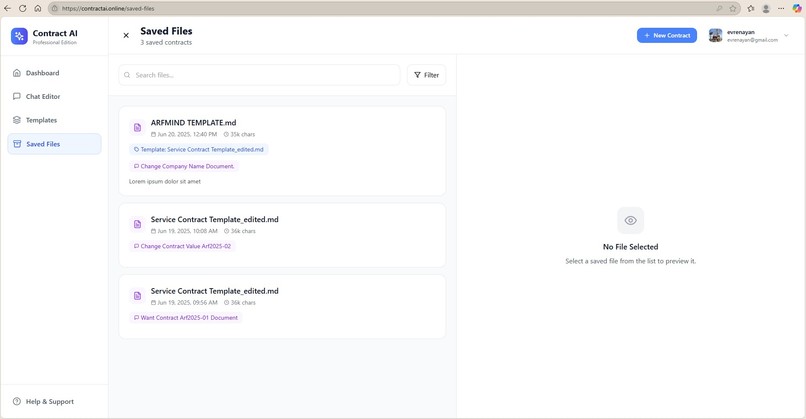Click the Saved Files archive icon

pyautogui.click(x=17, y=144)
